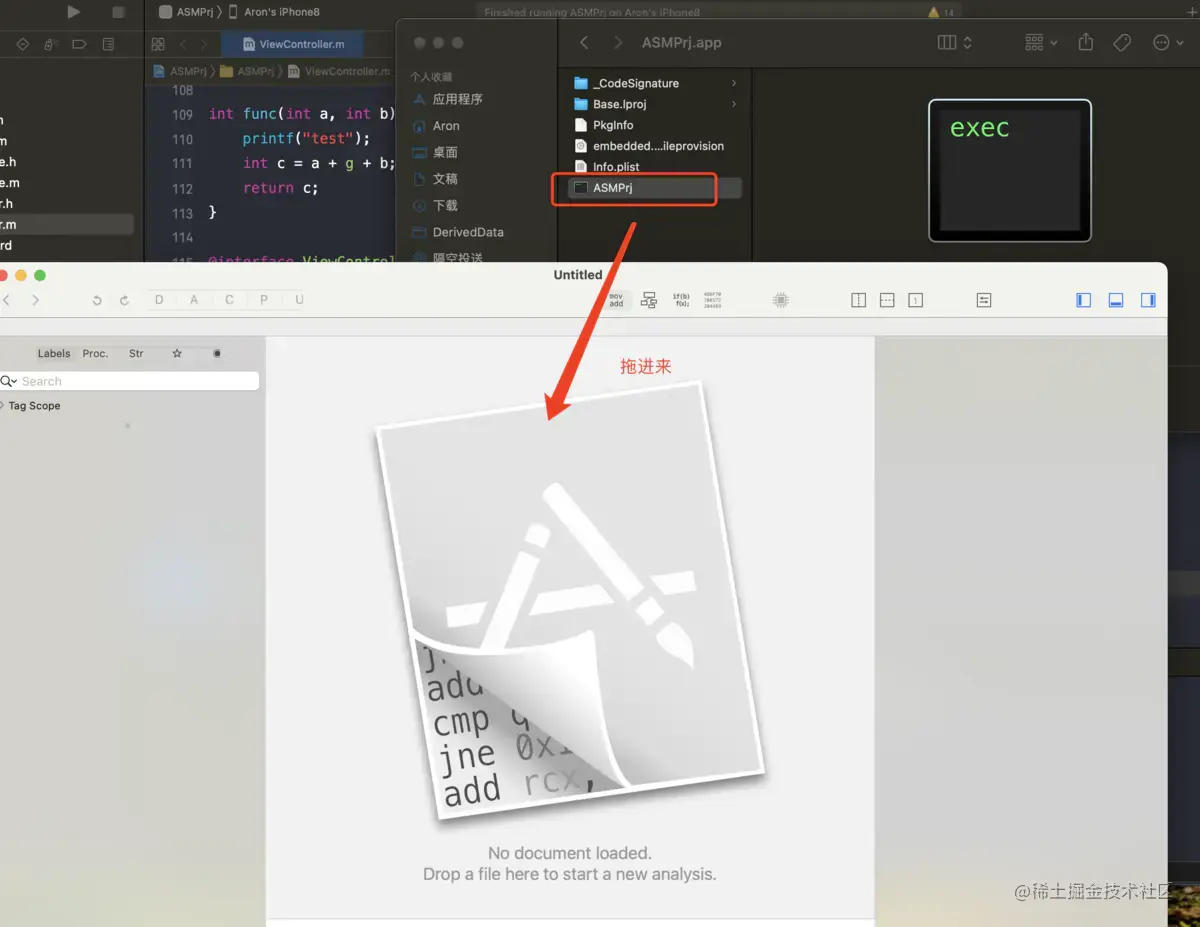Select the single-view layout icon in Hopper
The image size is (1200, 927).
[915, 300]
